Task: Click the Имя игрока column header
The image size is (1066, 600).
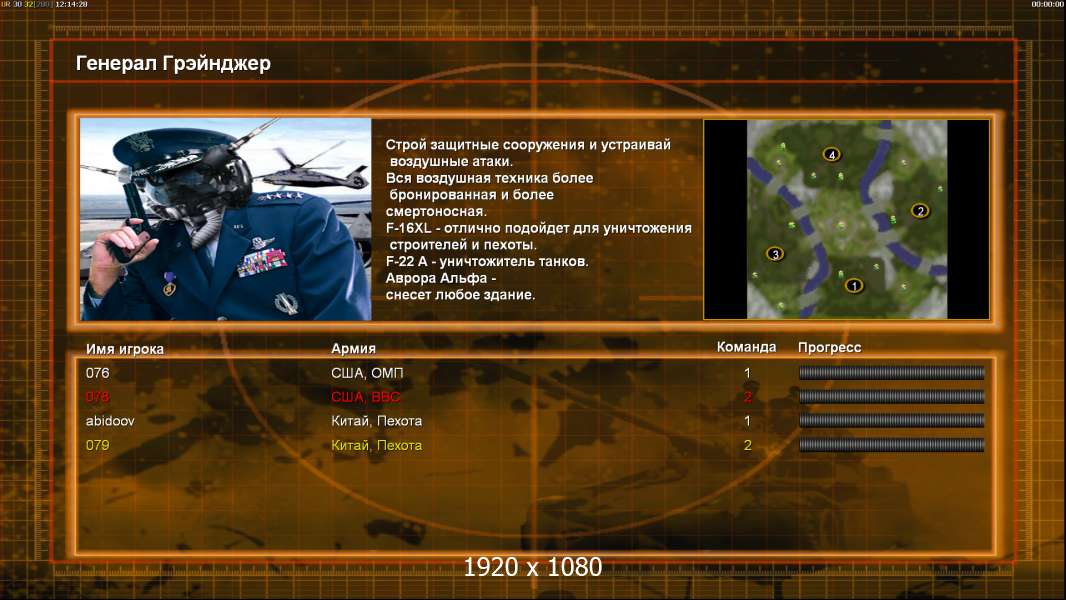Action: tap(124, 349)
